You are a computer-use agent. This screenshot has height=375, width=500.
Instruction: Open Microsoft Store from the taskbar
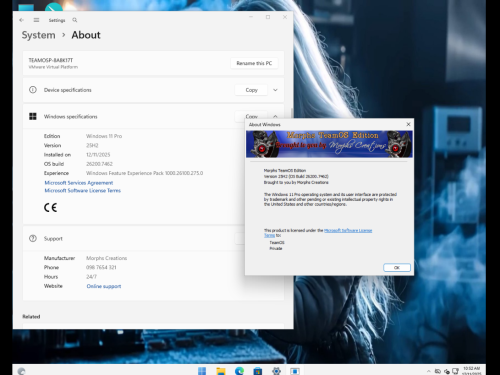click(258, 371)
